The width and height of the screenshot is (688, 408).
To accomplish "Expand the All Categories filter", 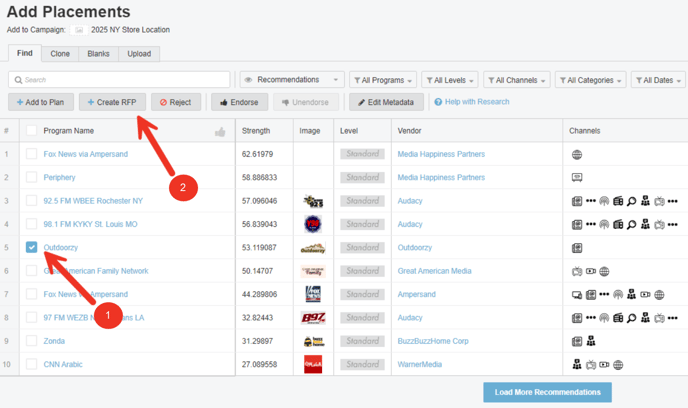I will coord(590,80).
